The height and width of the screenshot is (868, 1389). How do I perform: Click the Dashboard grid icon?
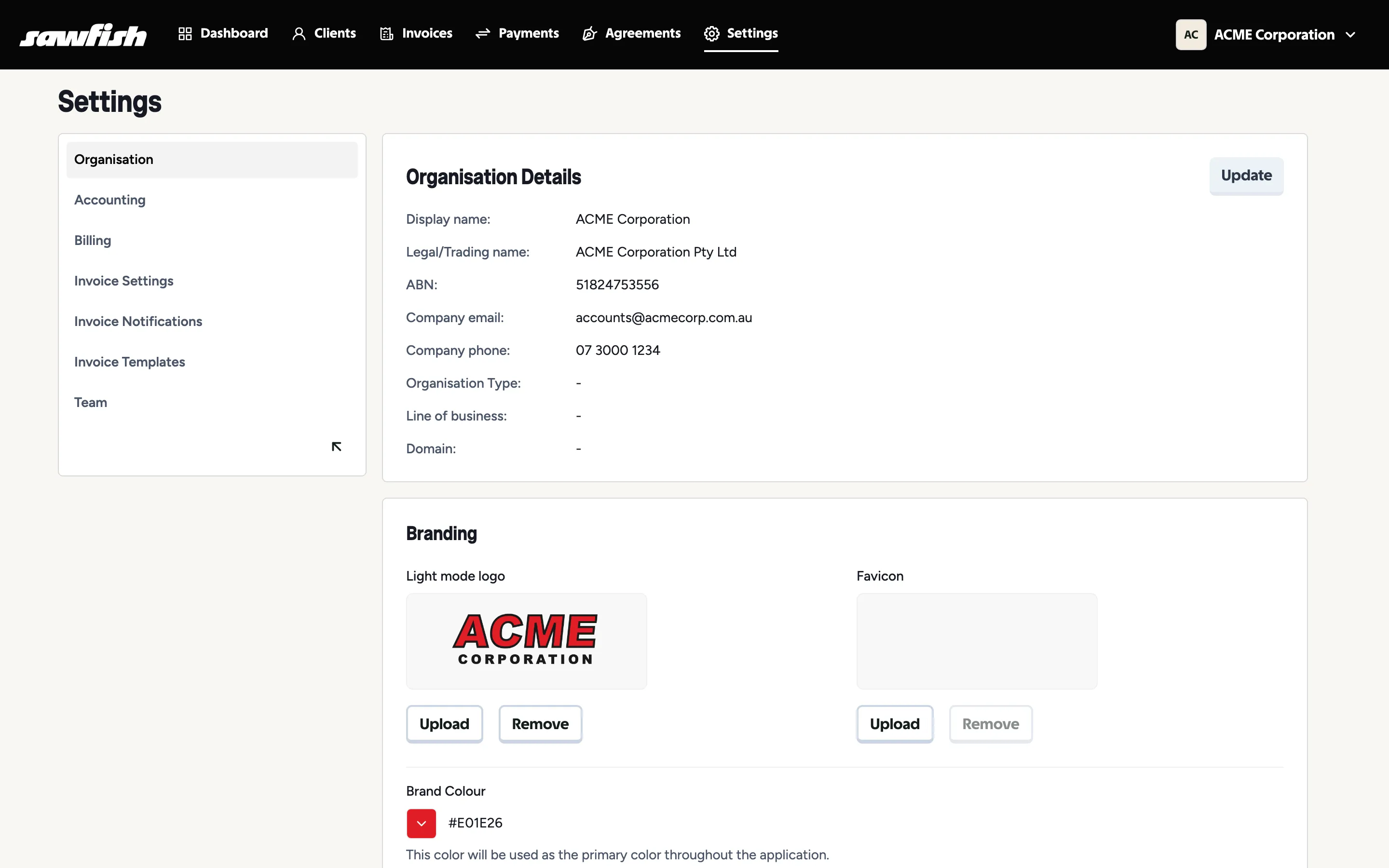pos(185,34)
